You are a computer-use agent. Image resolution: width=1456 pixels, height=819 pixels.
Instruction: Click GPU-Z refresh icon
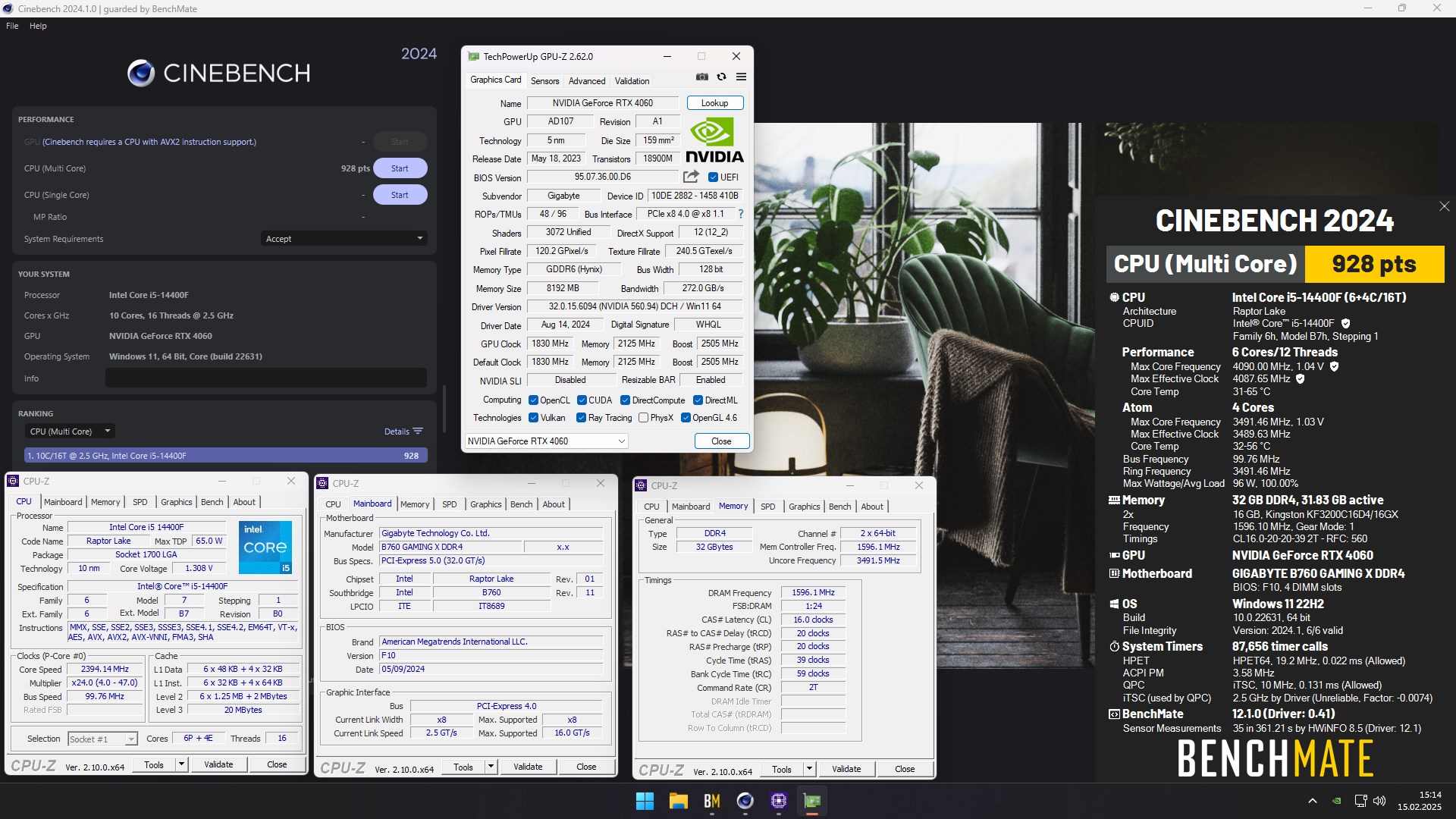pos(722,77)
